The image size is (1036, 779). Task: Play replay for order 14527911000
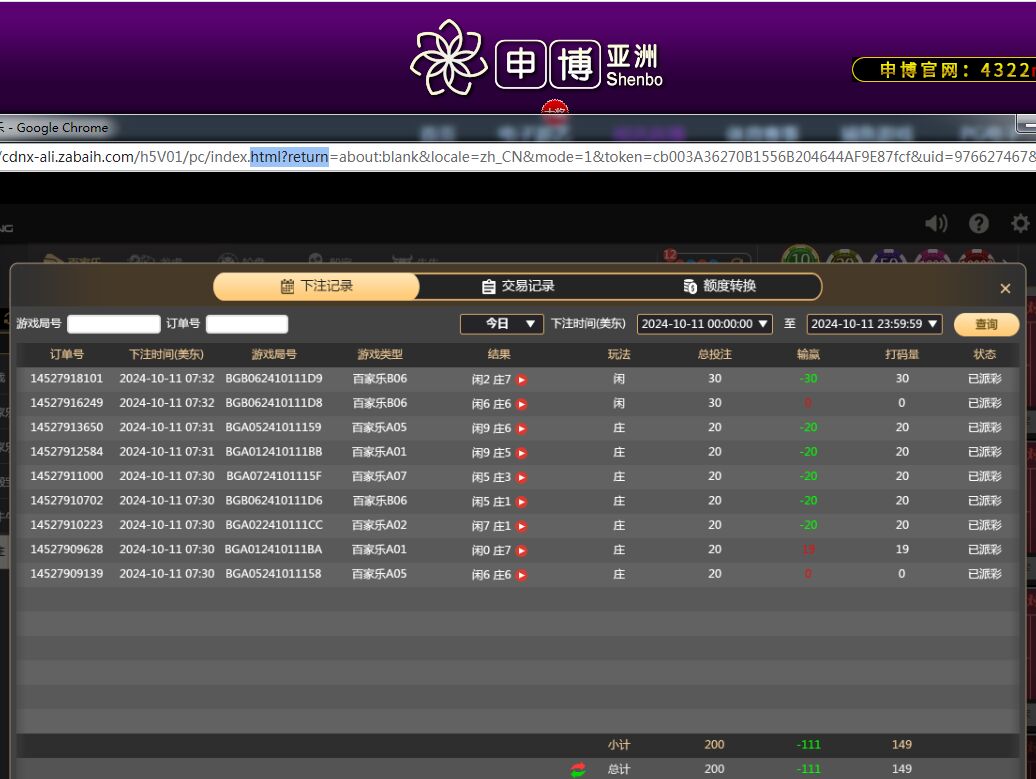click(x=521, y=478)
